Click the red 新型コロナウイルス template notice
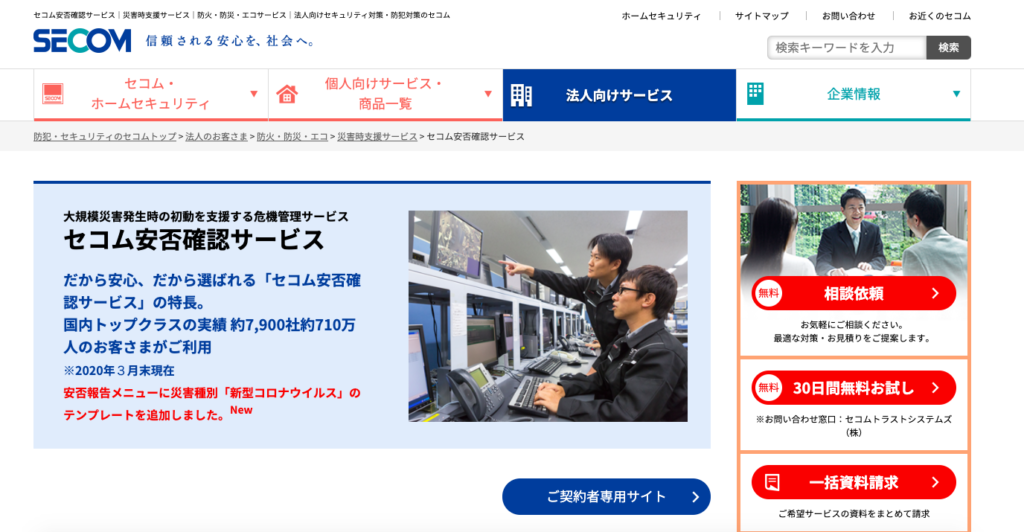The width and height of the screenshot is (1024, 532). coord(212,403)
